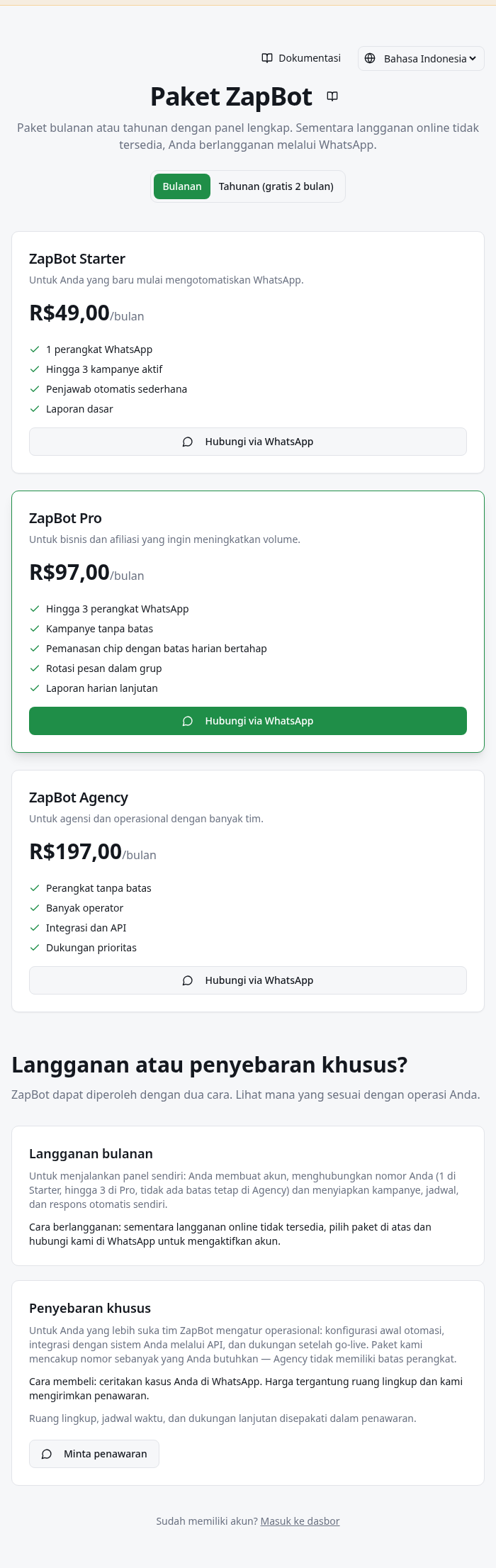Image resolution: width=496 pixels, height=1568 pixels.
Task: Click chat bubble icon in green Pro button
Action: tap(188, 721)
